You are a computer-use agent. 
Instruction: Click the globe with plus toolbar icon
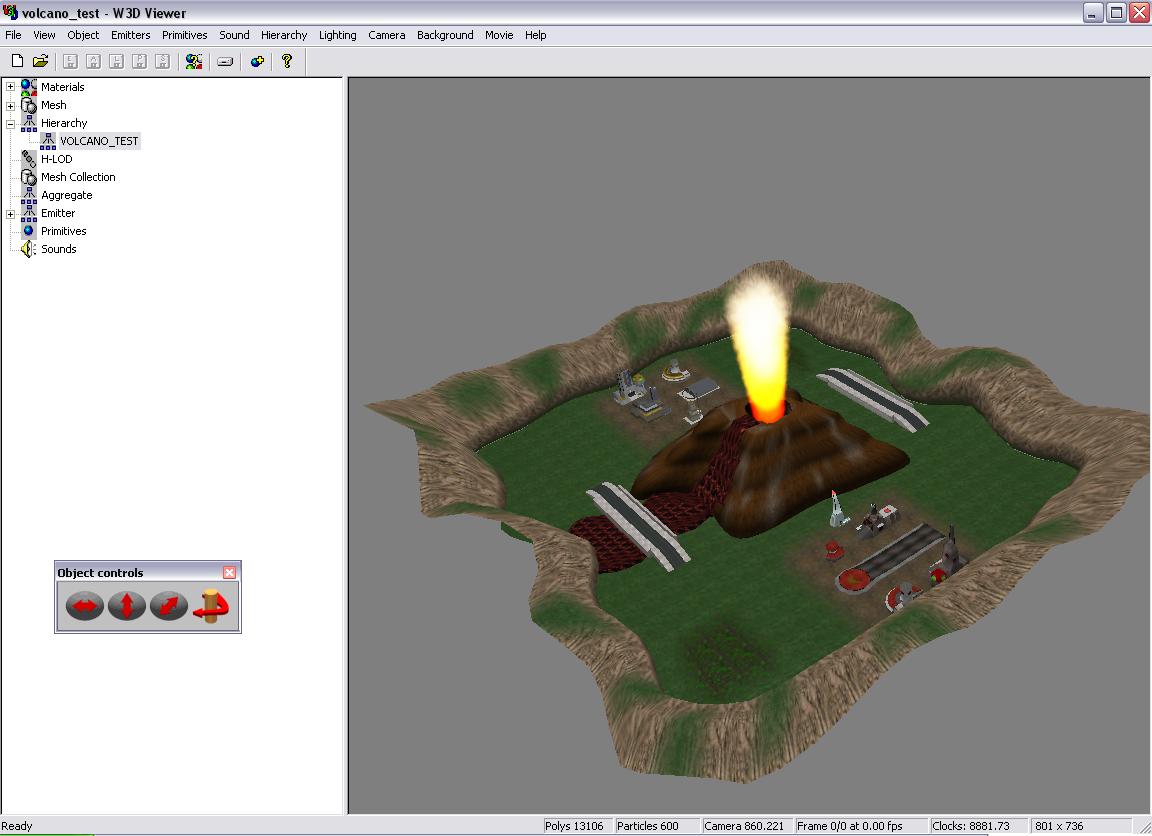(x=257, y=61)
